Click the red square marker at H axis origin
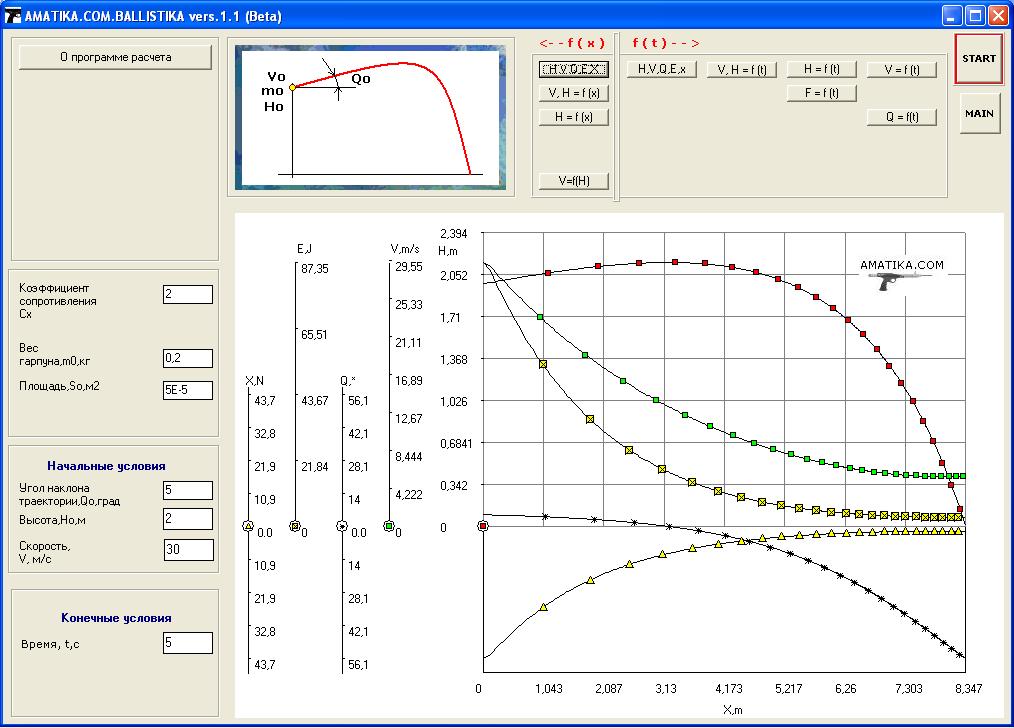The height and width of the screenshot is (728, 1014). coord(483,526)
